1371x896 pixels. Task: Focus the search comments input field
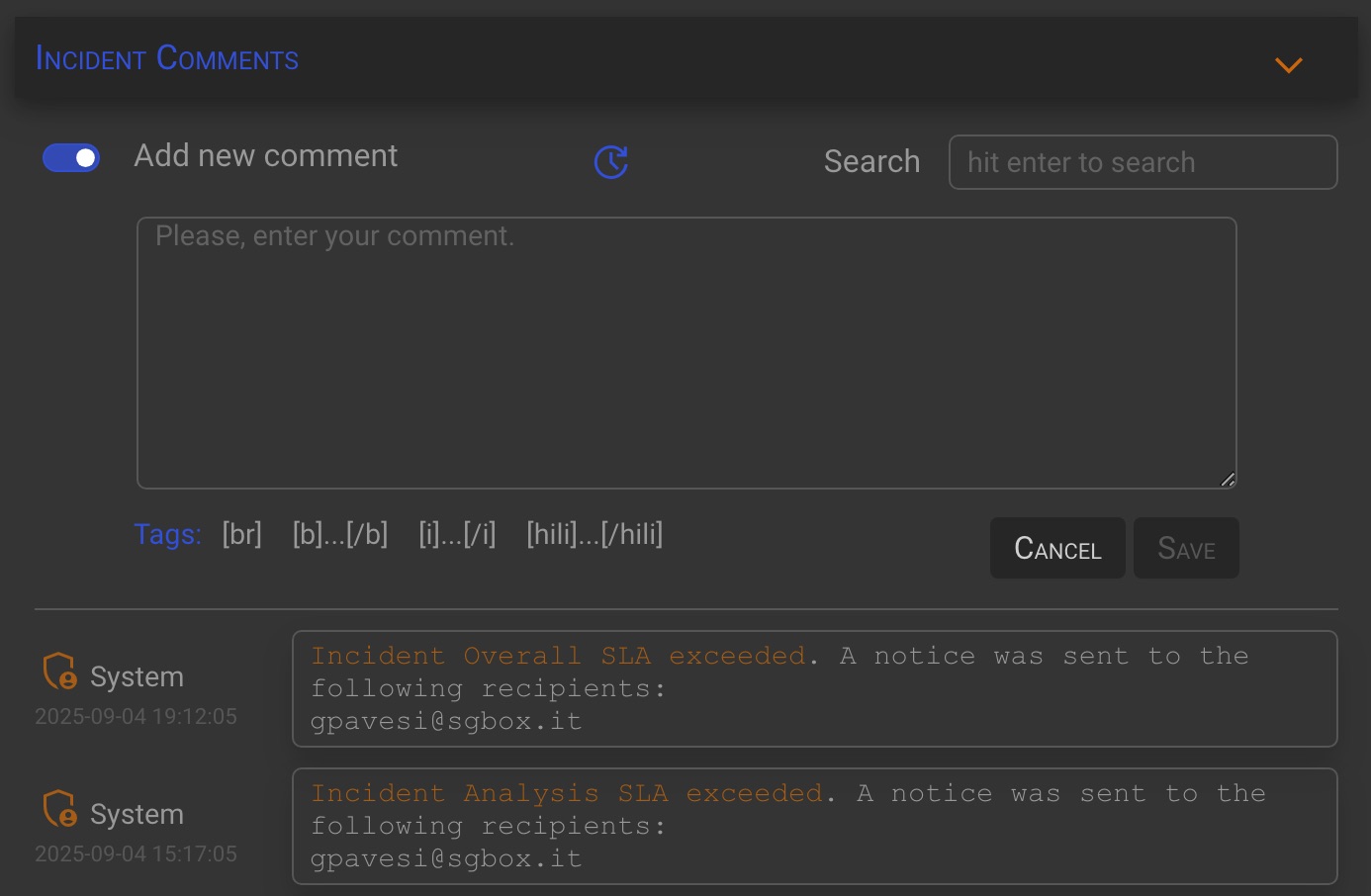(1142, 162)
